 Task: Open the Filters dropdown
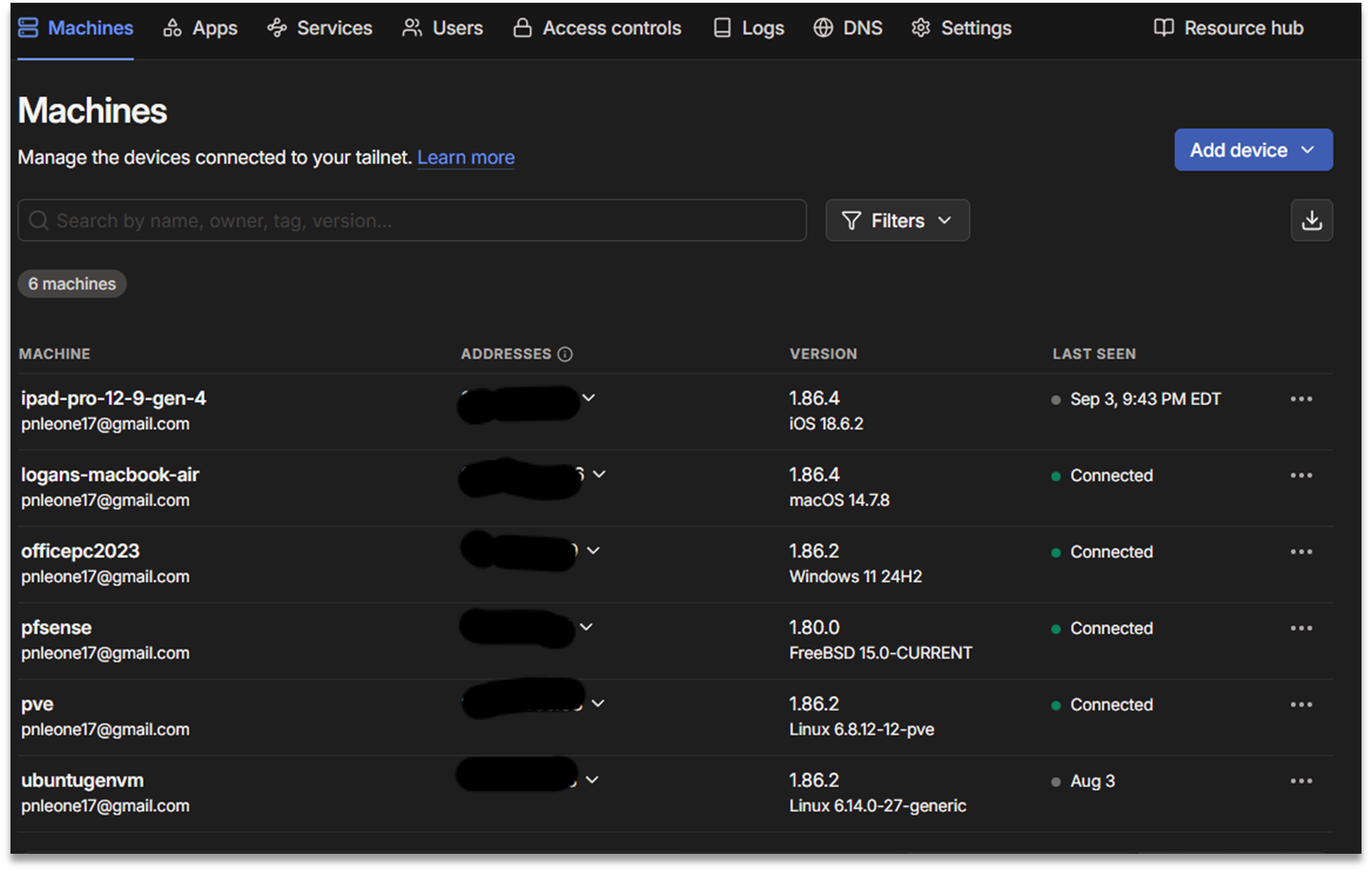[897, 220]
